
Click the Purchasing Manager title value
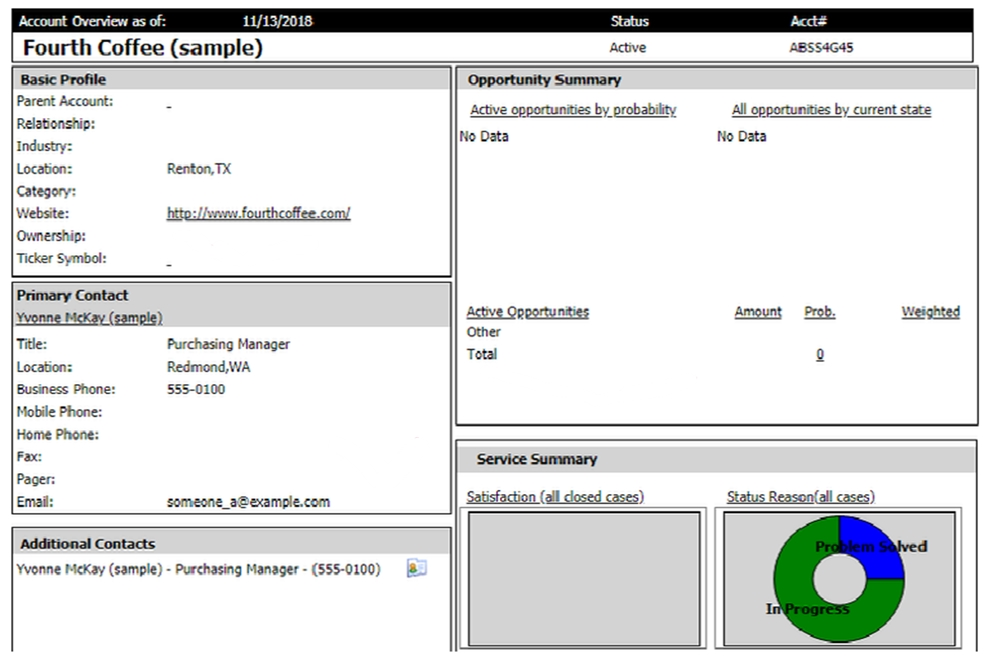coord(228,344)
